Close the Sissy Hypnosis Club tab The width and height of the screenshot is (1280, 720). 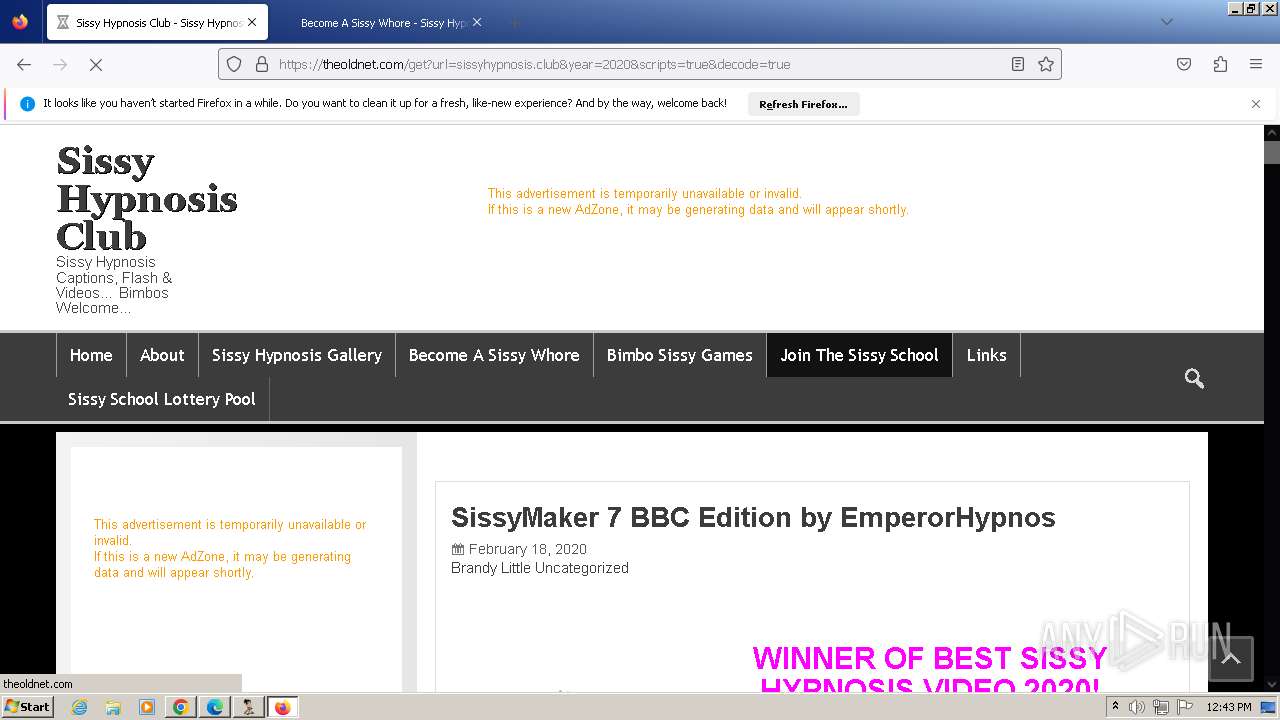pos(252,22)
